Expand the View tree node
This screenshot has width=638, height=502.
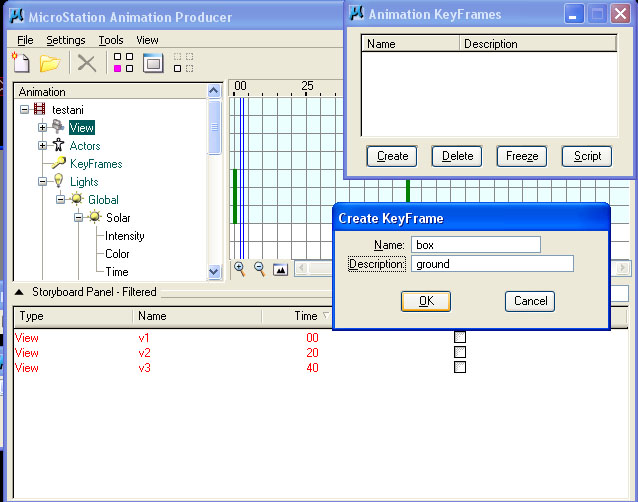pyautogui.click(x=42, y=127)
